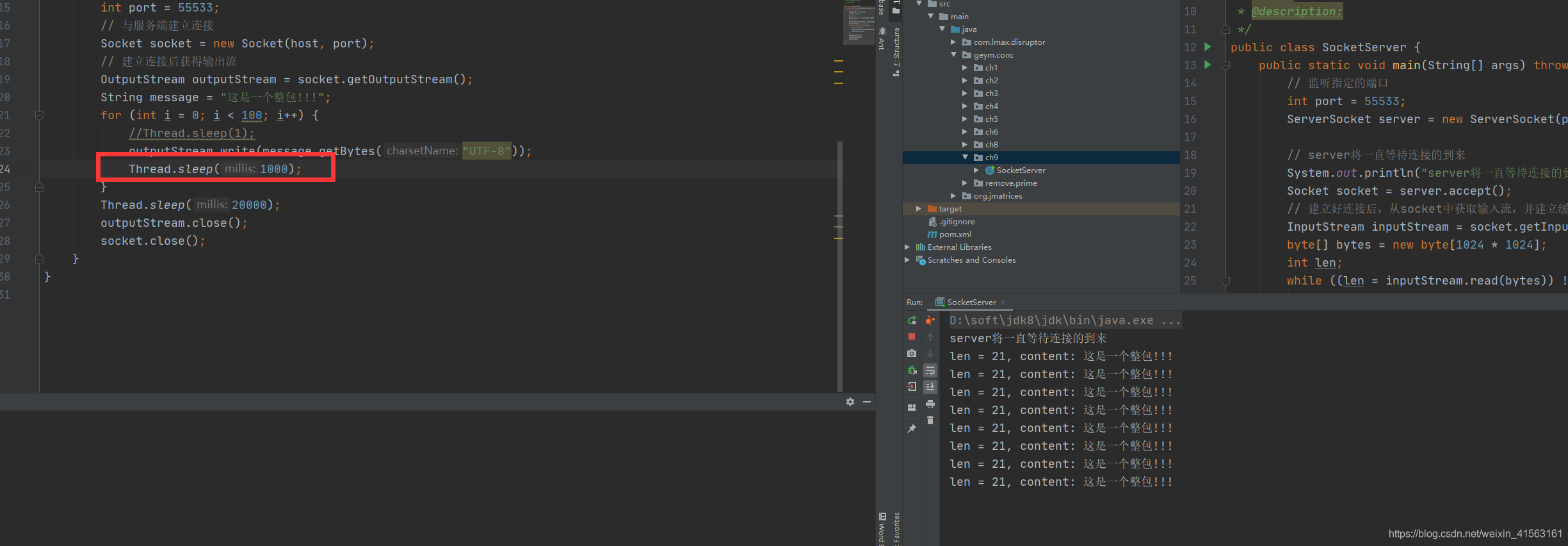This screenshot has width=1568, height=546.
Task: Toggle fold at the main method line 13
Action: (1225, 65)
